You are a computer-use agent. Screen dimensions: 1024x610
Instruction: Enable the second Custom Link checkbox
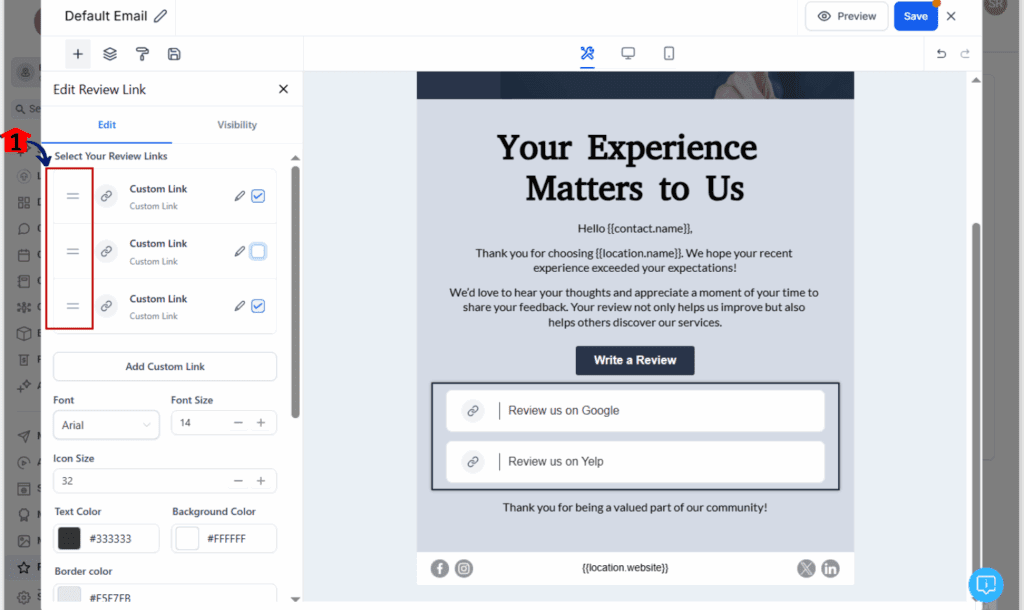(x=258, y=251)
